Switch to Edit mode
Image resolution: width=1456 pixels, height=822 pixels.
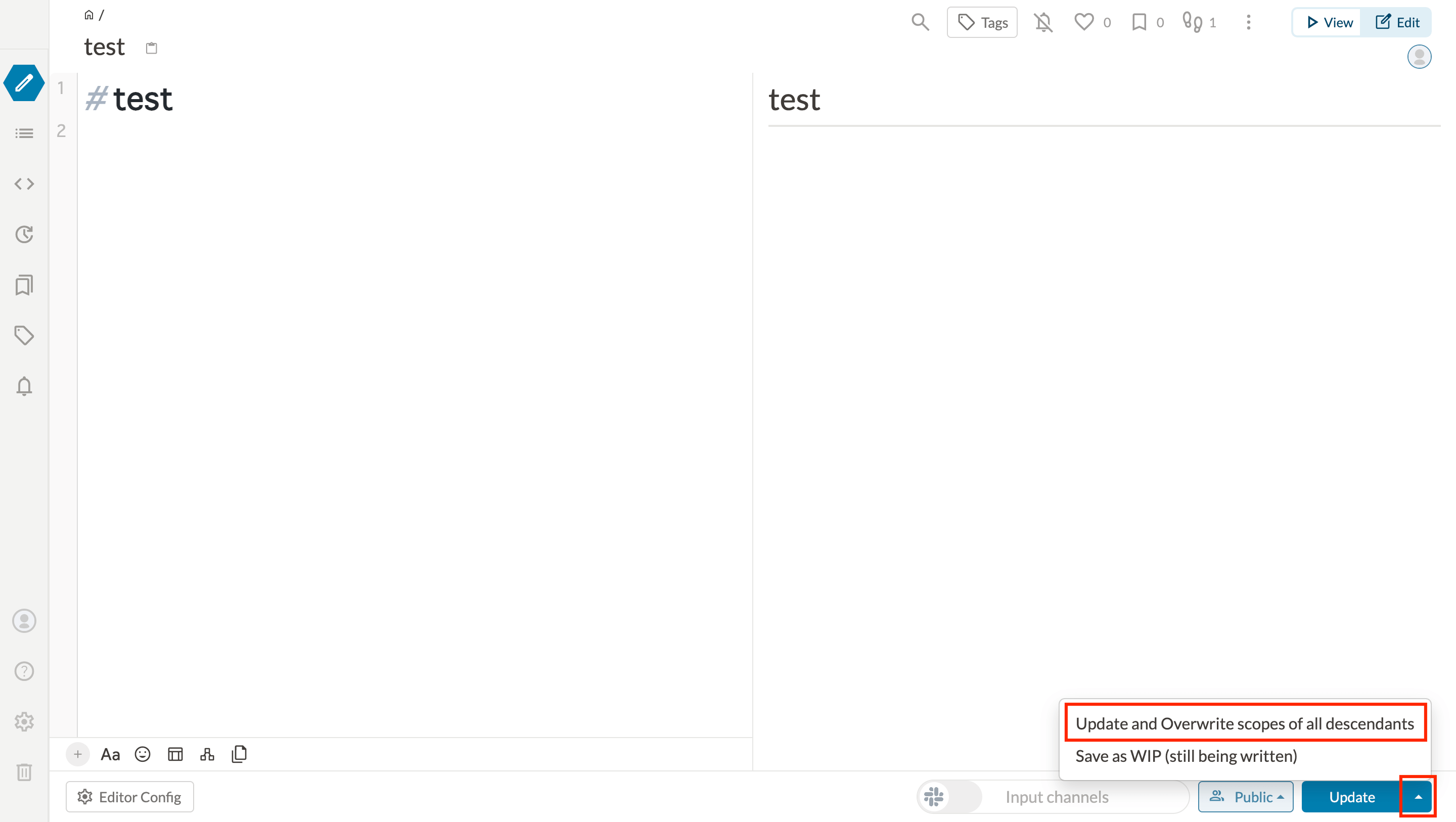tap(1396, 22)
